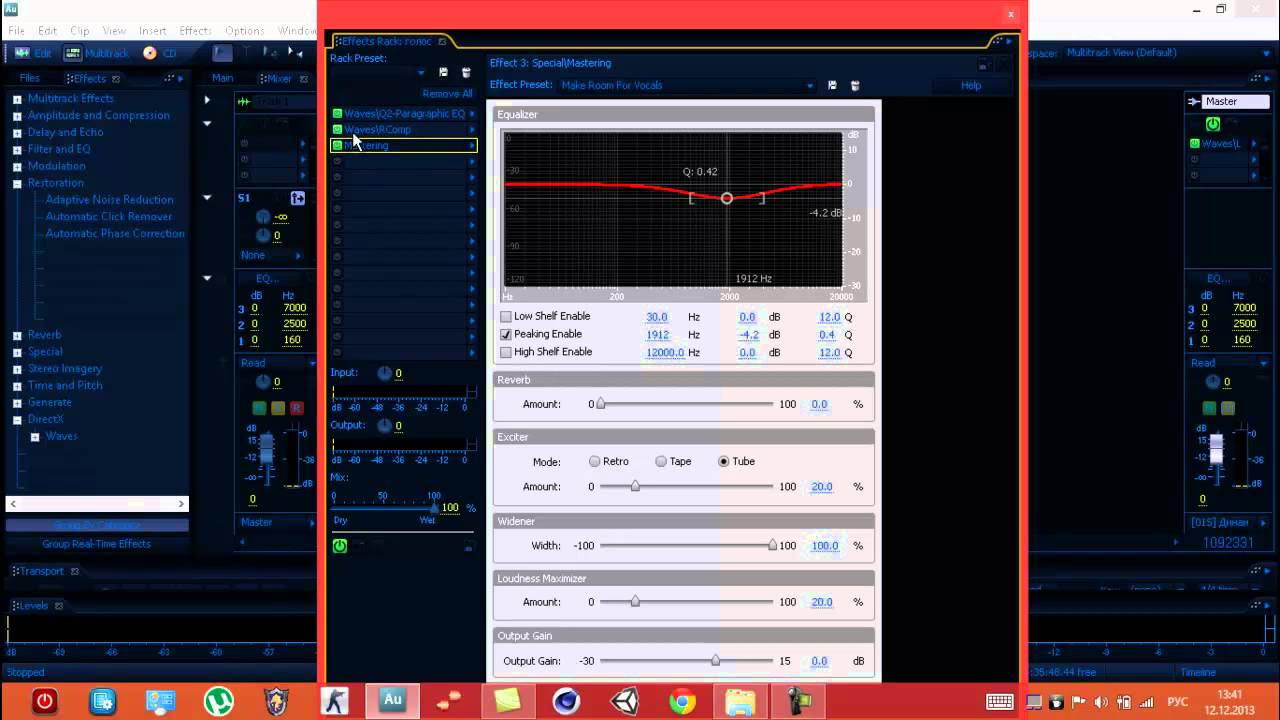Switch to the Files panel tab
This screenshot has height=720, width=1280.
click(x=30, y=78)
